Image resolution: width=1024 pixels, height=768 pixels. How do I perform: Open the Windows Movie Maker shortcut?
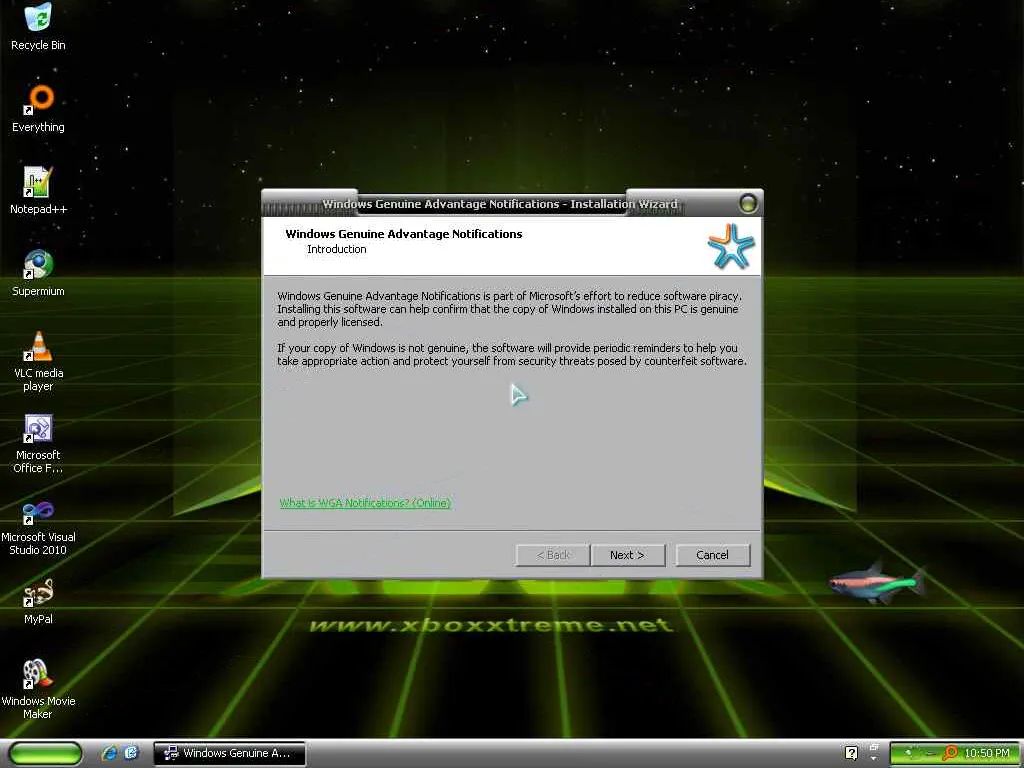coord(38,689)
